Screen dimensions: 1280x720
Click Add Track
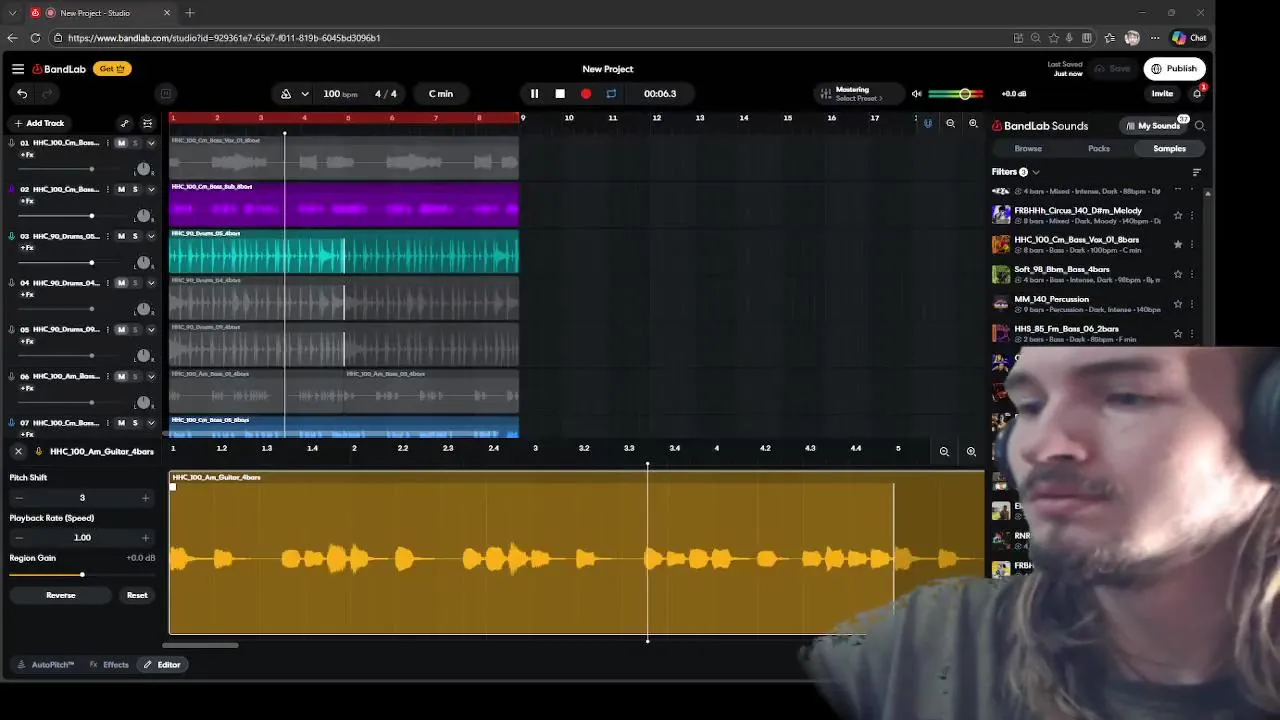tap(39, 123)
